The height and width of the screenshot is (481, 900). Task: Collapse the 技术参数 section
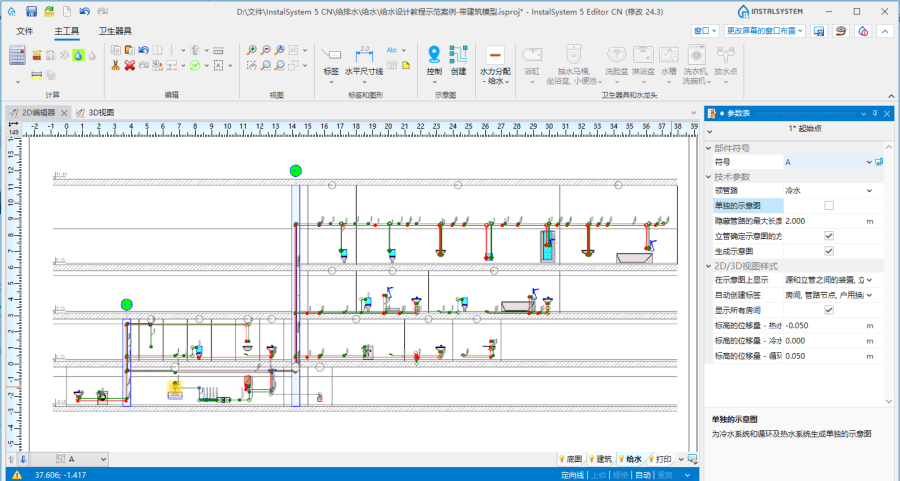(710, 176)
